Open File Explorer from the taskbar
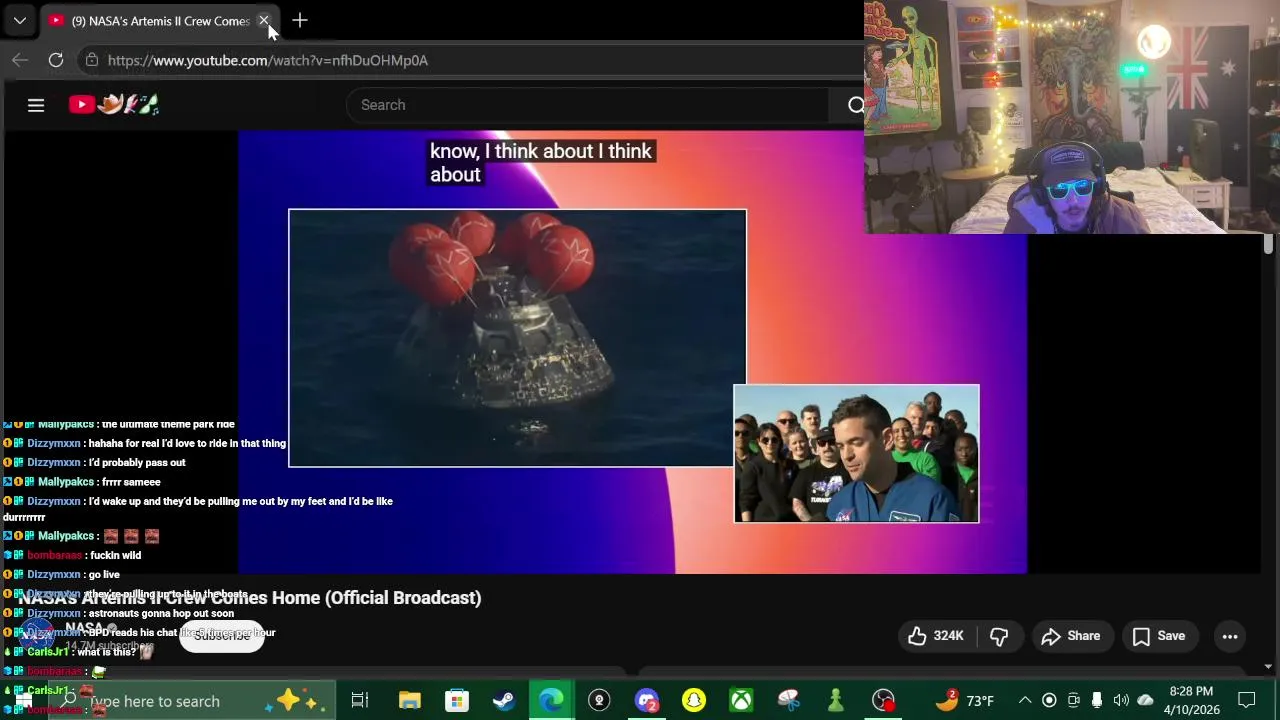This screenshot has width=1280, height=720. (x=409, y=701)
